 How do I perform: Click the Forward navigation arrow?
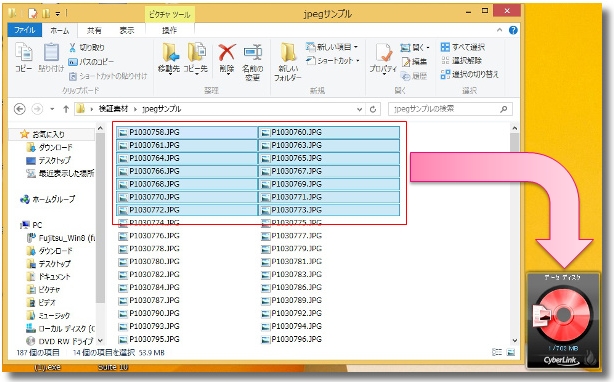point(37,109)
